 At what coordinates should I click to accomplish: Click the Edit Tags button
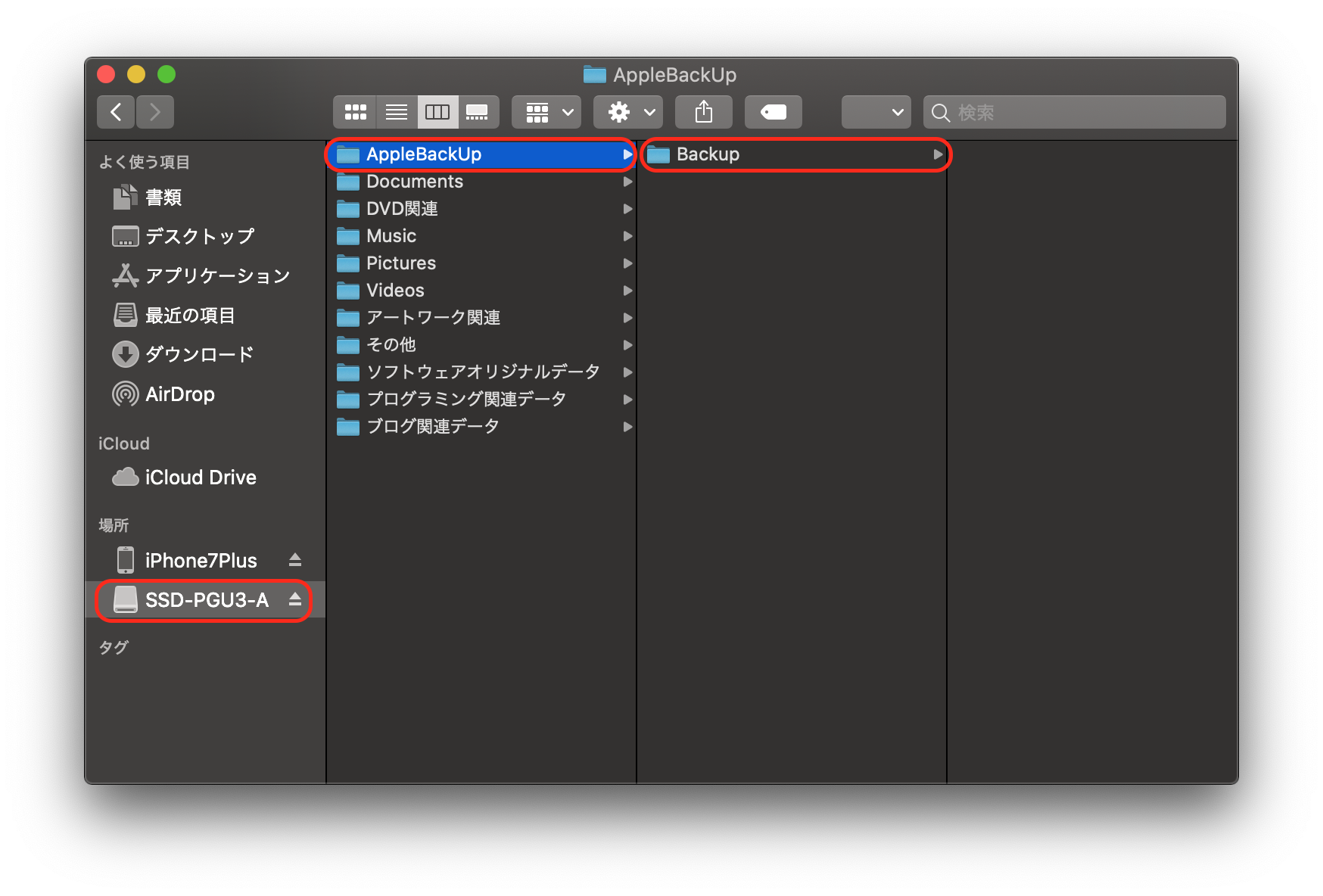point(773,113)
